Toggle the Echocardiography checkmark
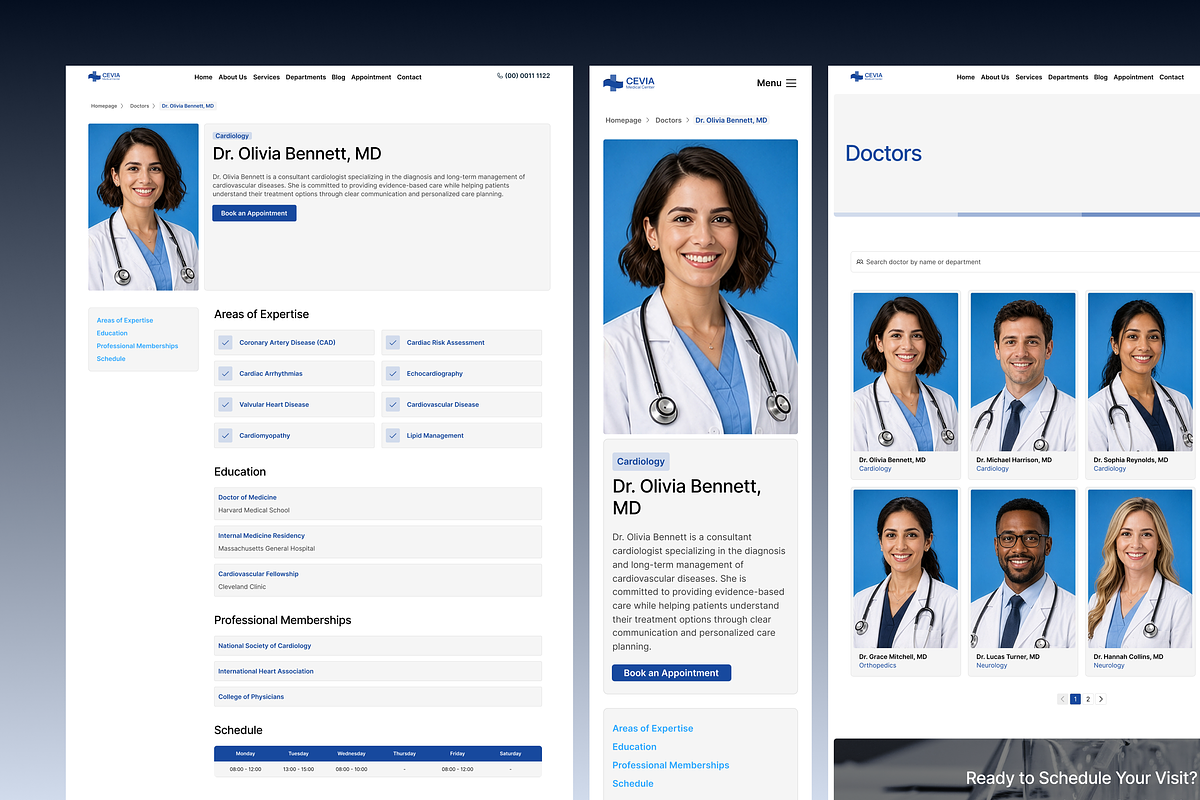The image size is (1200, 800). click(x=392, y=374)
